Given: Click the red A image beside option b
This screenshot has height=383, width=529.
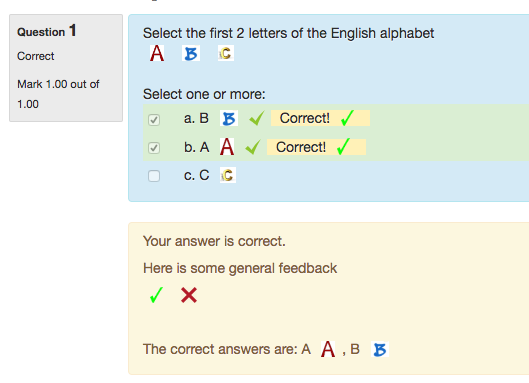Looking at the screenshot, I should (x=227, y=147).
